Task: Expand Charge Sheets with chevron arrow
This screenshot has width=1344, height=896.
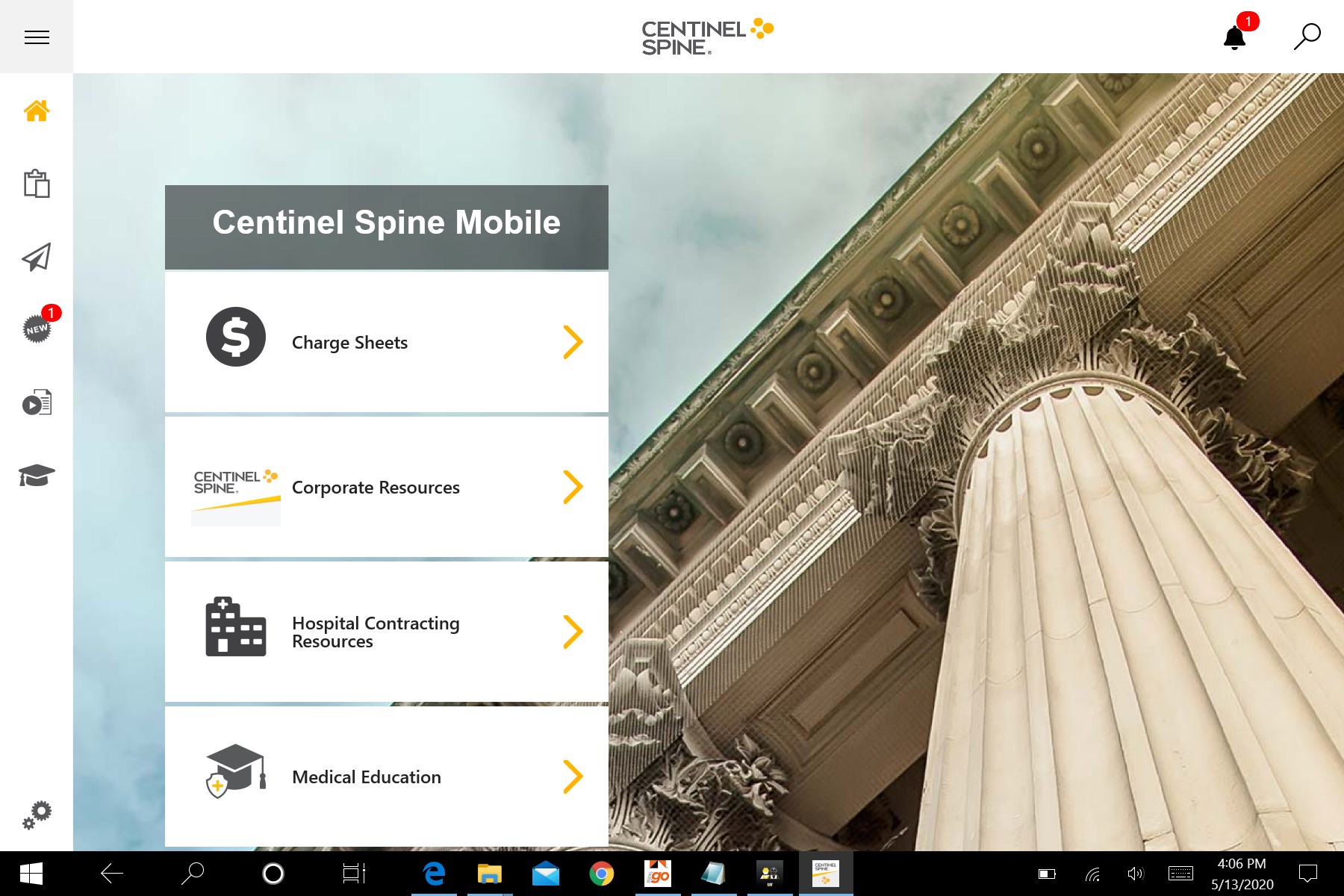Action: coord(573,342)
